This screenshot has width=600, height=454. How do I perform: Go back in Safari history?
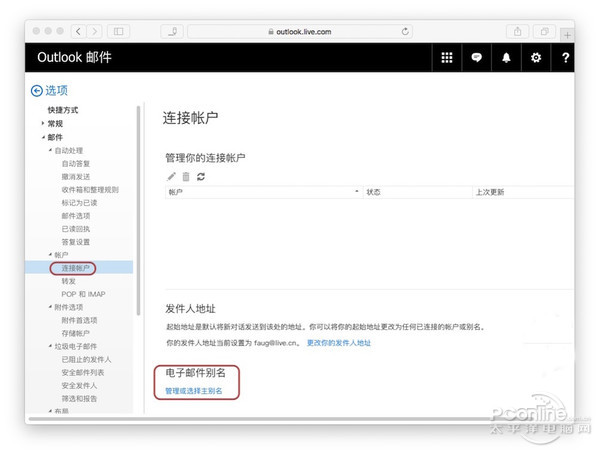point(78,31)
